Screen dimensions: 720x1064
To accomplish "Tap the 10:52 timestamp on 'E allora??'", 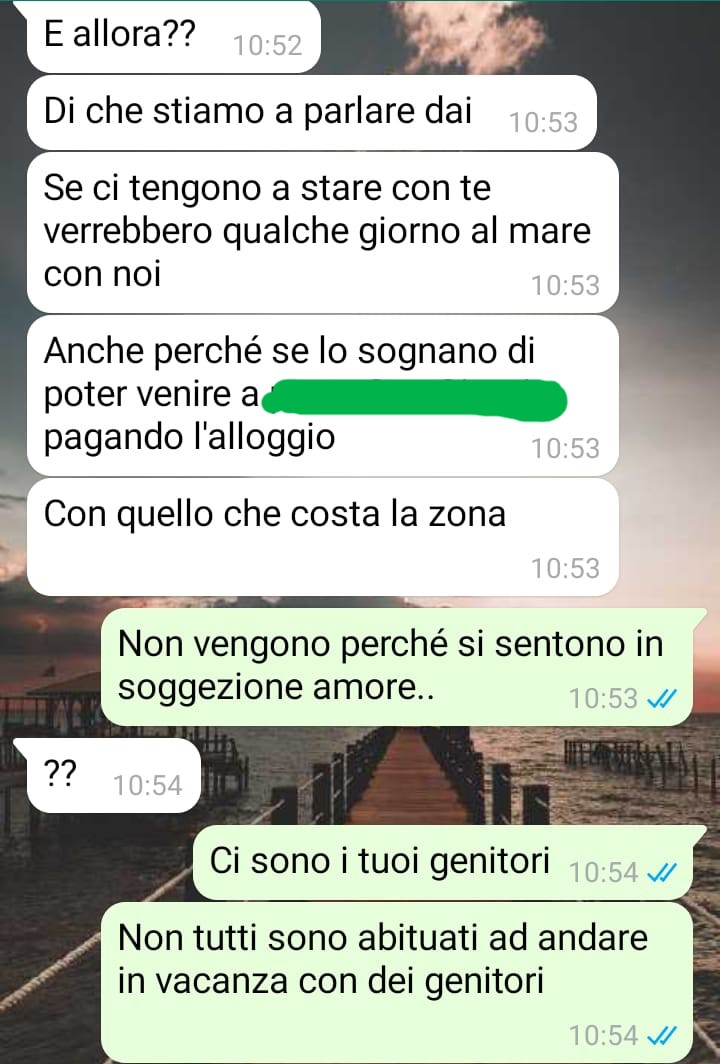I will click(x=267, y=45).
